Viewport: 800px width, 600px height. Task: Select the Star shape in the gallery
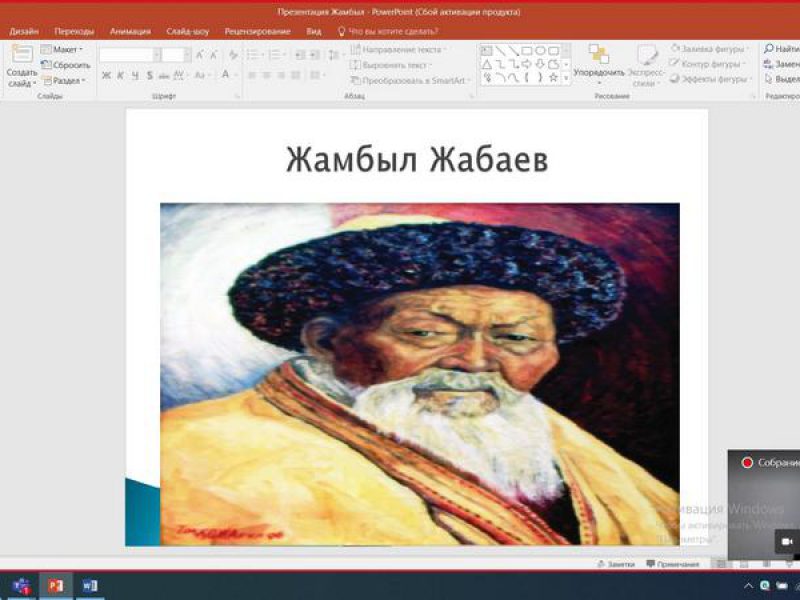(x=553, y=78)
